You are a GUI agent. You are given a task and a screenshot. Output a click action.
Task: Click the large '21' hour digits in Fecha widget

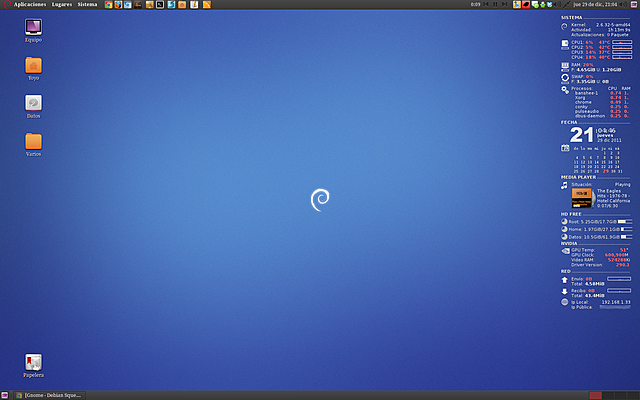click(x=581, y=135)
